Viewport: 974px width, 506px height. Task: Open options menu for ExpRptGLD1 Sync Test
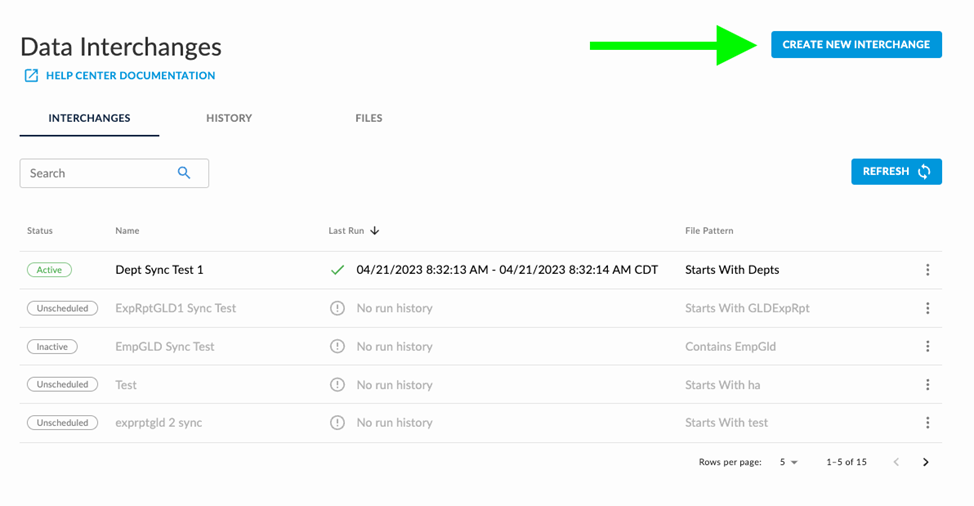click(927, 308)
